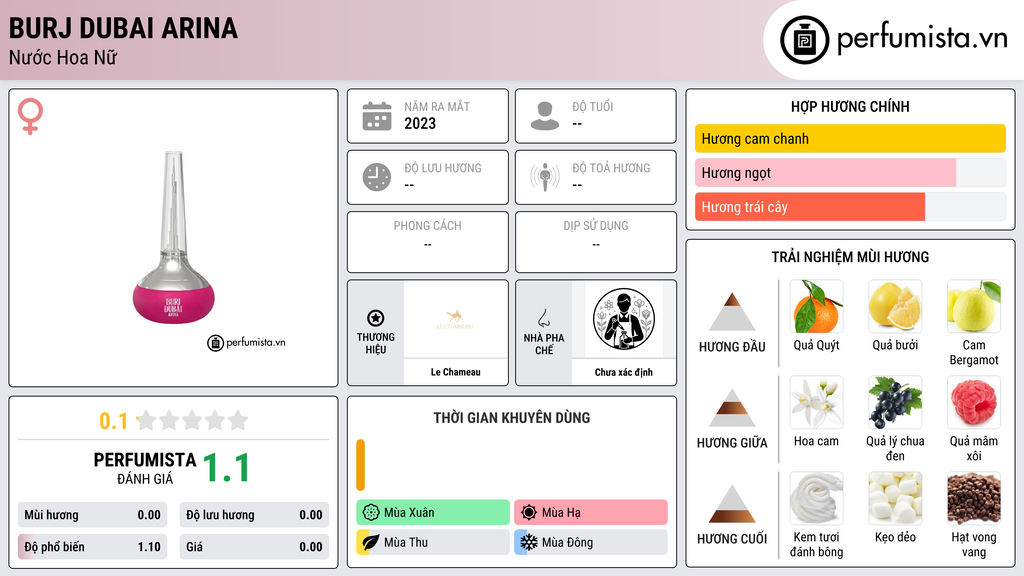Click the Hương cam chanh yellow accord bar
The width and height of the screenshot is (1024, 576).
click(850, 138)
